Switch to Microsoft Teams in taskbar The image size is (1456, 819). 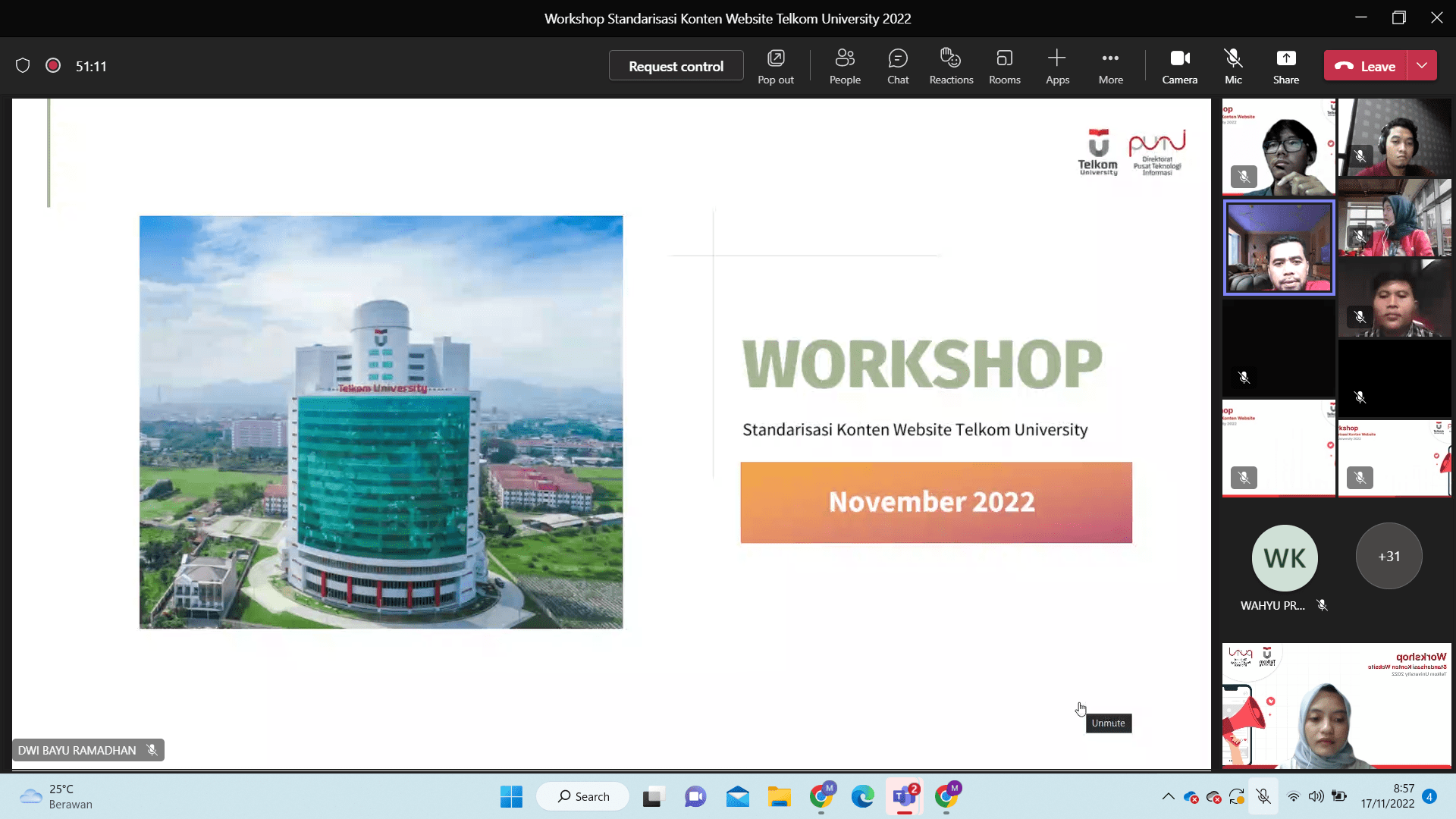(905, 796)
